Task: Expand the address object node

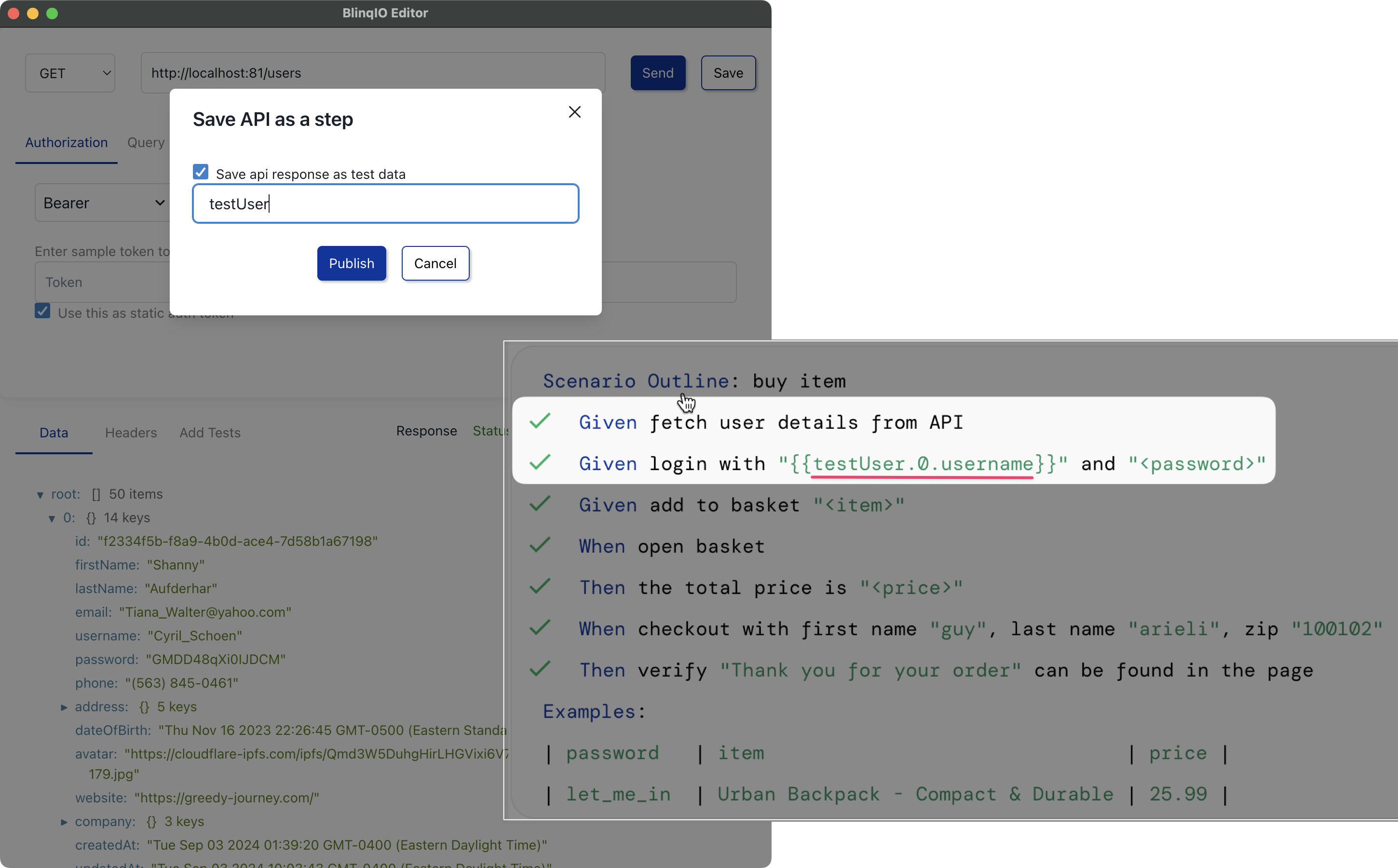Action: 64,707
